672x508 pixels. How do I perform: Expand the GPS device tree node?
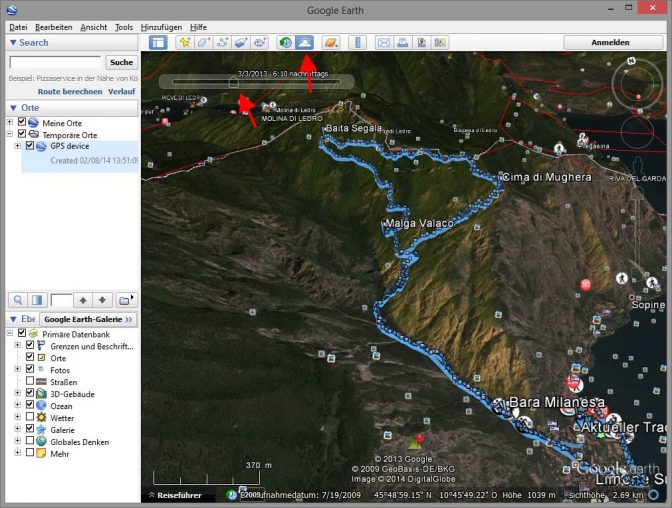tap(18, 146)
